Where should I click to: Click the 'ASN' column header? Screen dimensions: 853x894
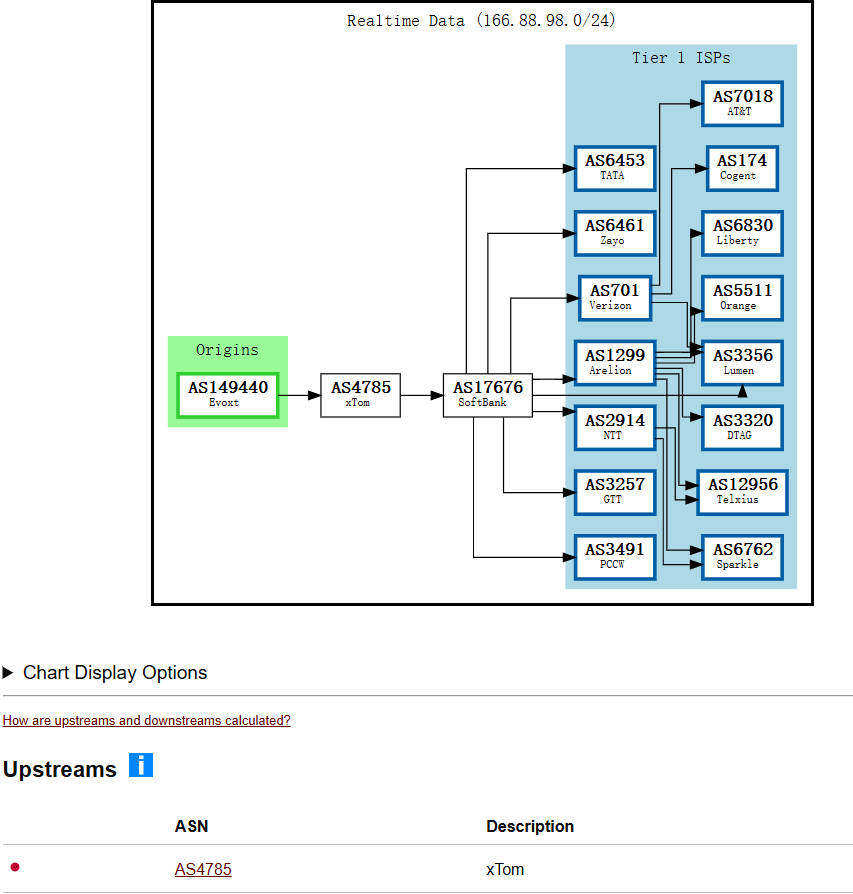[x=192, y=826]
